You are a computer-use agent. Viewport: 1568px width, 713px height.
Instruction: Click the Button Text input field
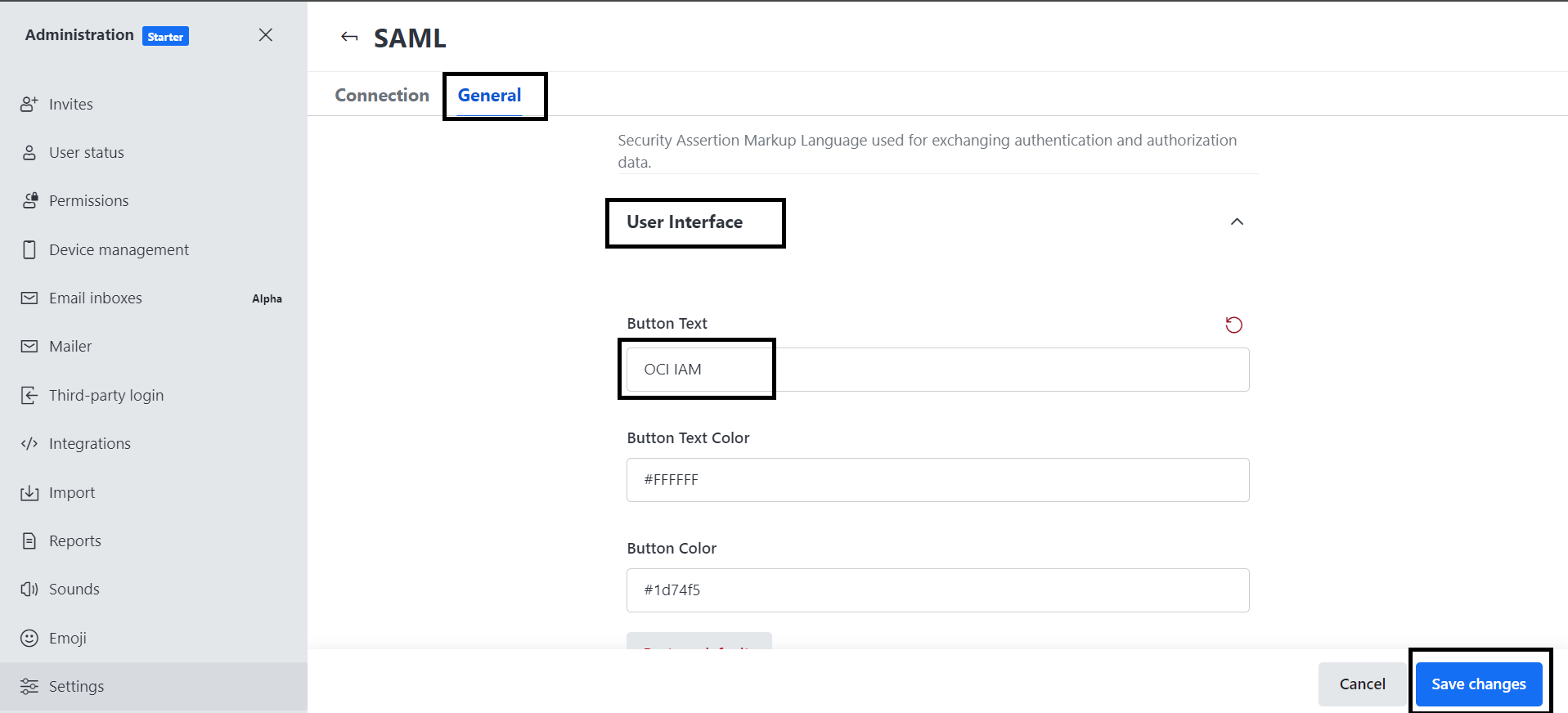coord(937,370)
